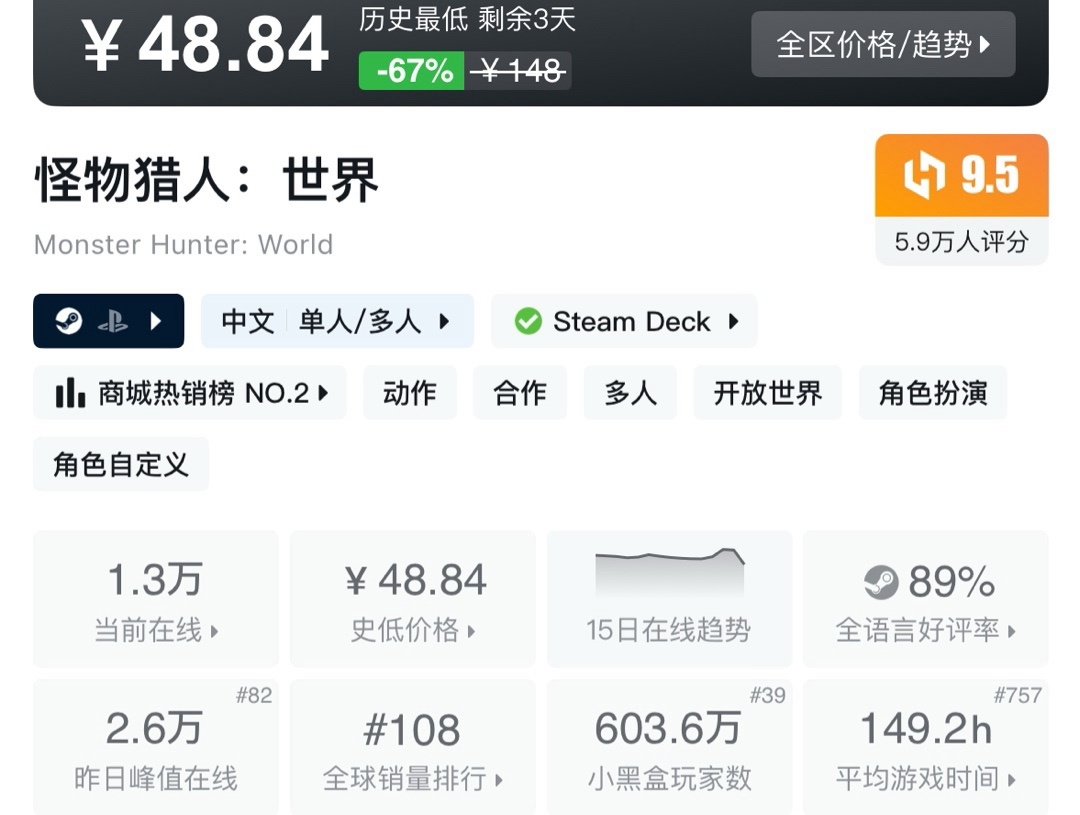This screenshot has height=815, width=1080.
Task: Click the Steam icon beside 89% rating
Action: tap(881, 582)
